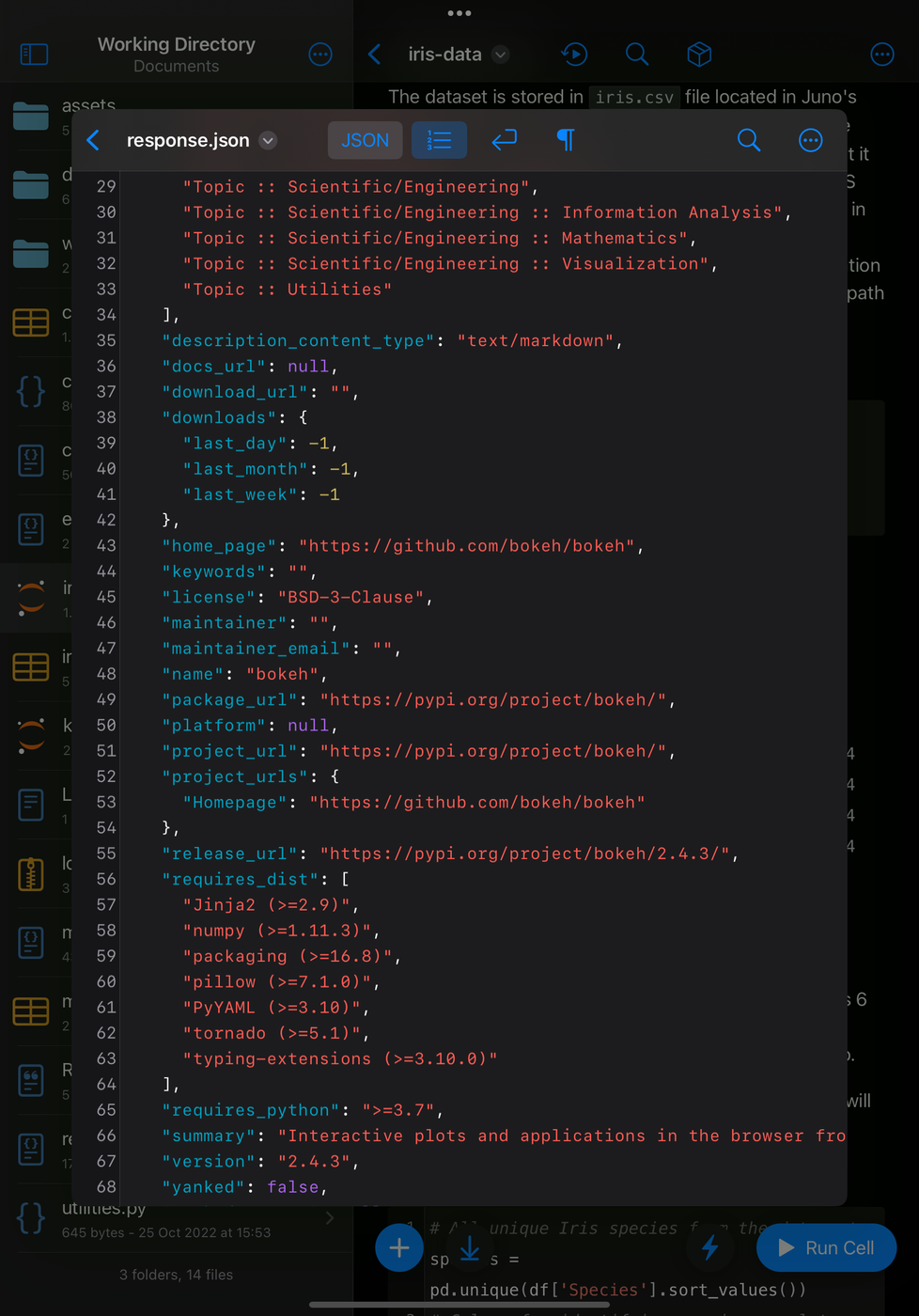The width and height of the screenshot is (919, 1316).
Task: Open more options in JSON viewer
Action: (810, 141)
